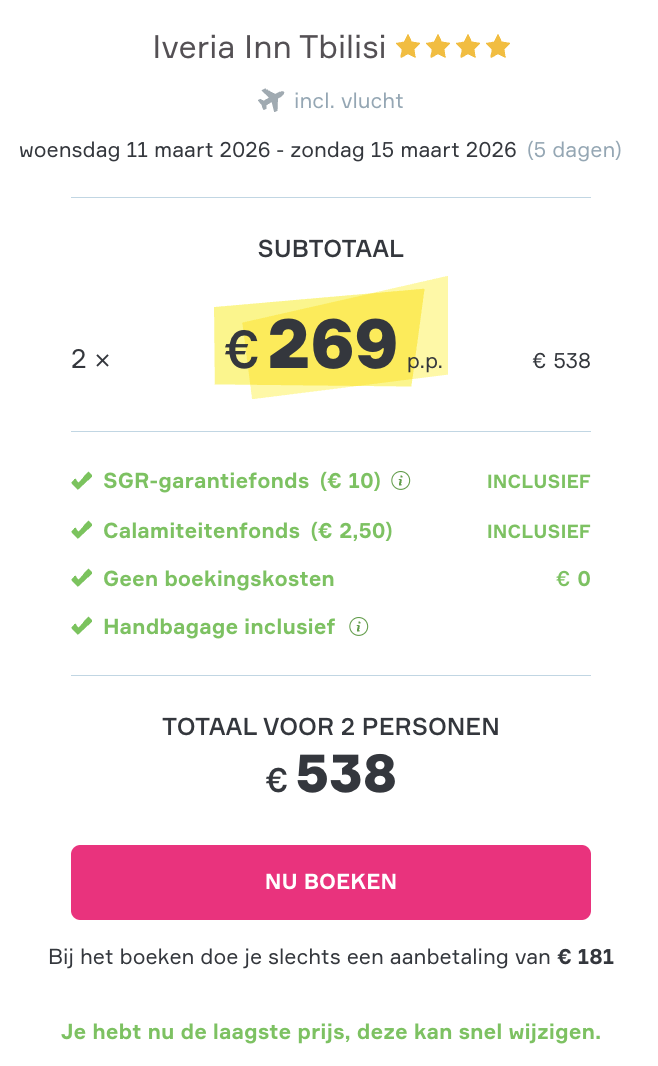Click the checkmark beside Handbagage inclusief

(x=82, y=626)
